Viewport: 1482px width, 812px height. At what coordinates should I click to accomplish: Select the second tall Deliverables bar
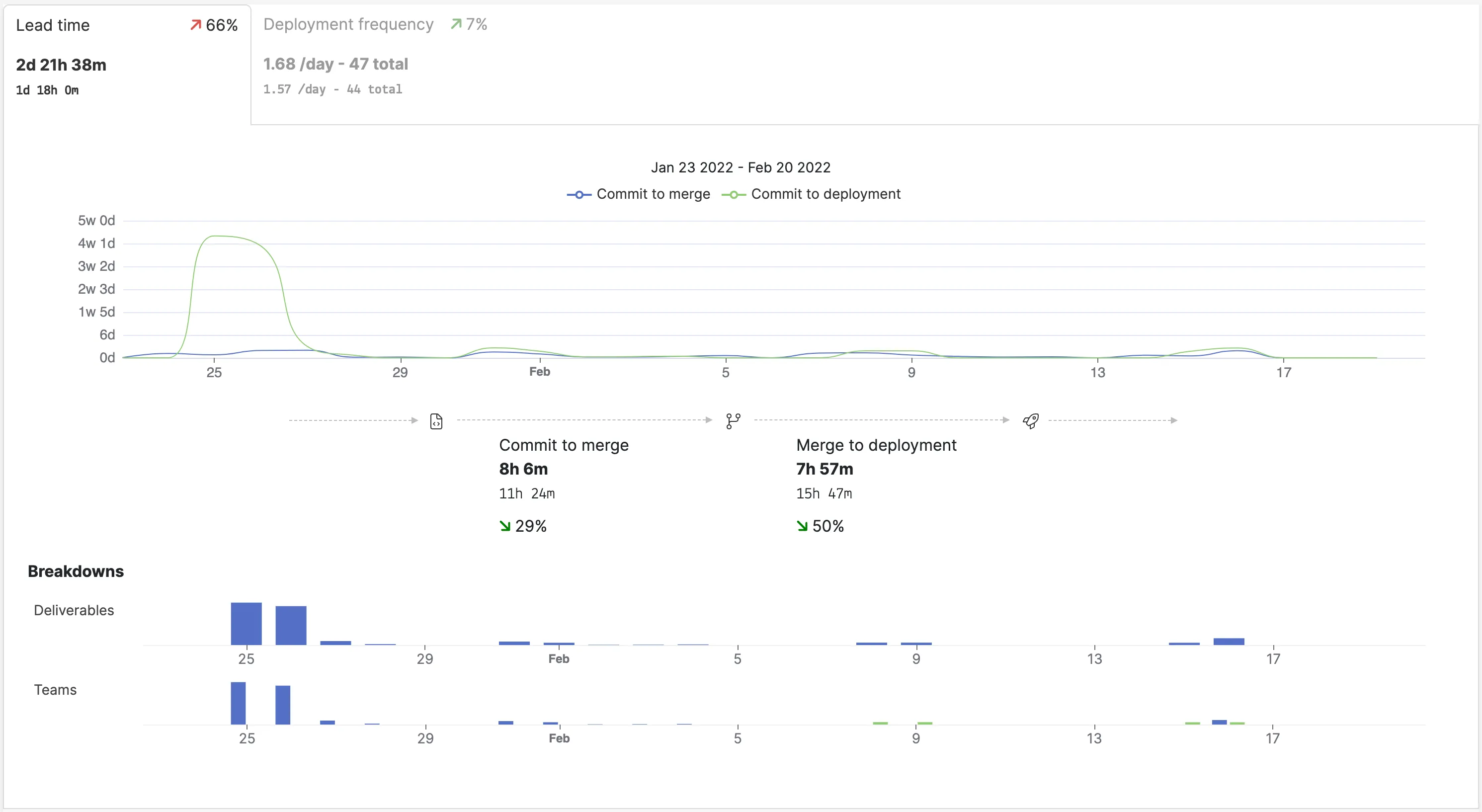pos(291,625)
